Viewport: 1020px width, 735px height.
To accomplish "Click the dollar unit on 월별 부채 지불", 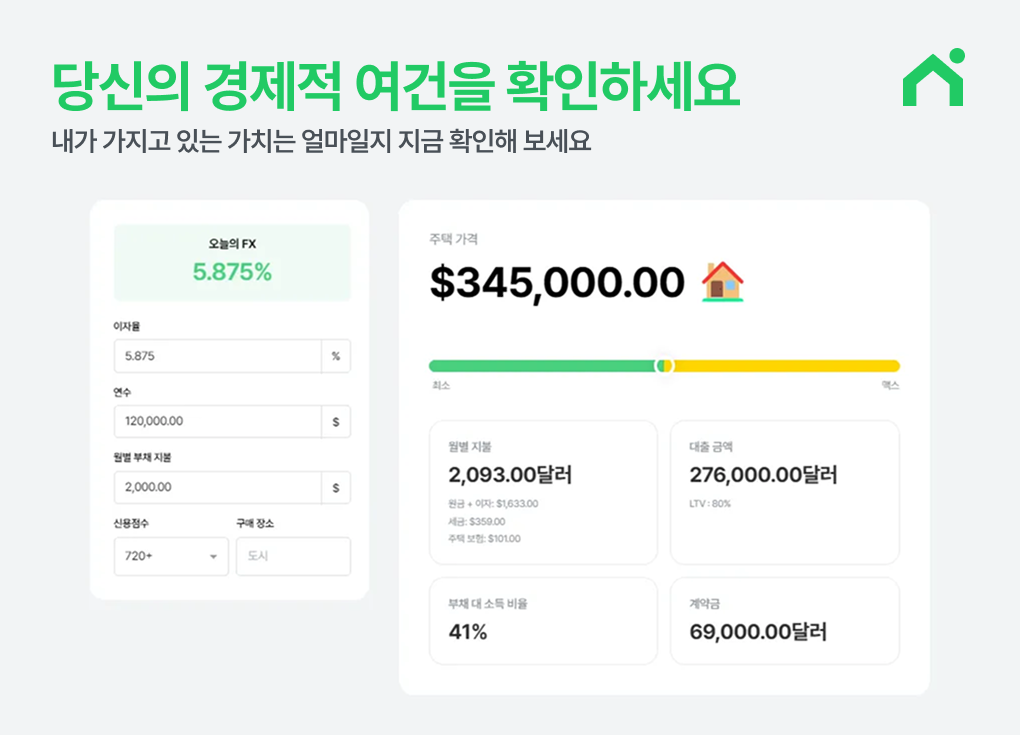I will tap(335, 488).
